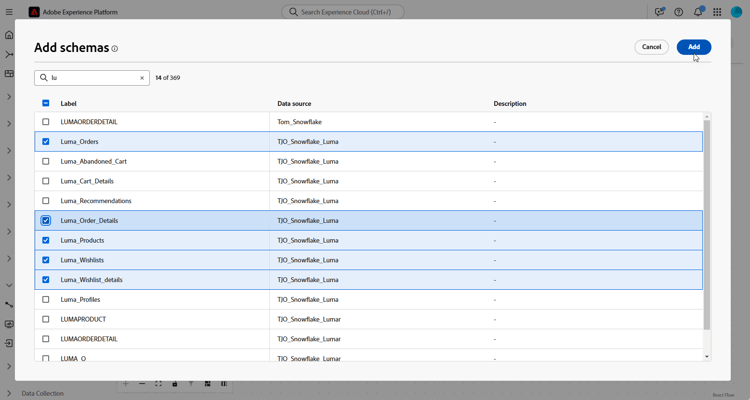Check the Luma_Abandoned_Cart checkbox
Screen dimensions: 750x400
coord(45,161)
